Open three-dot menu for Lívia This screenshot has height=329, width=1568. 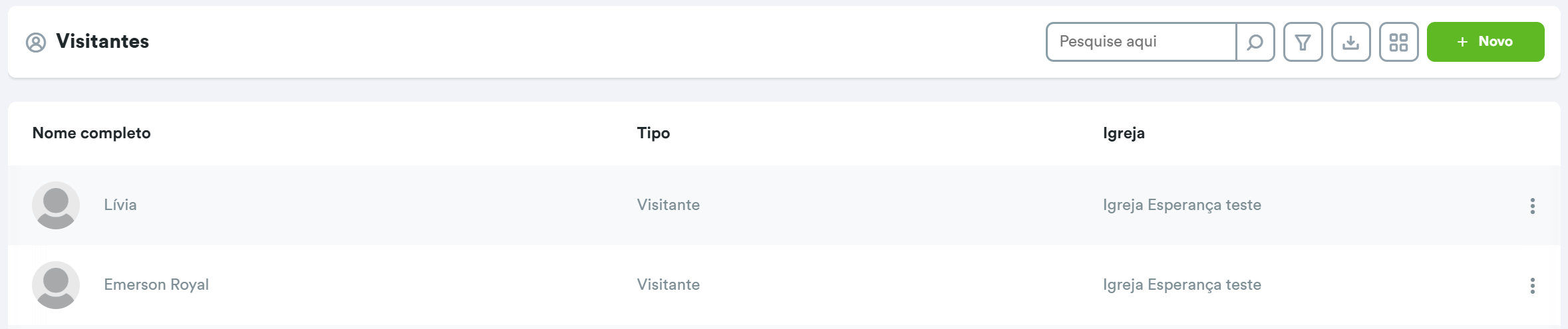[1532, 206]
